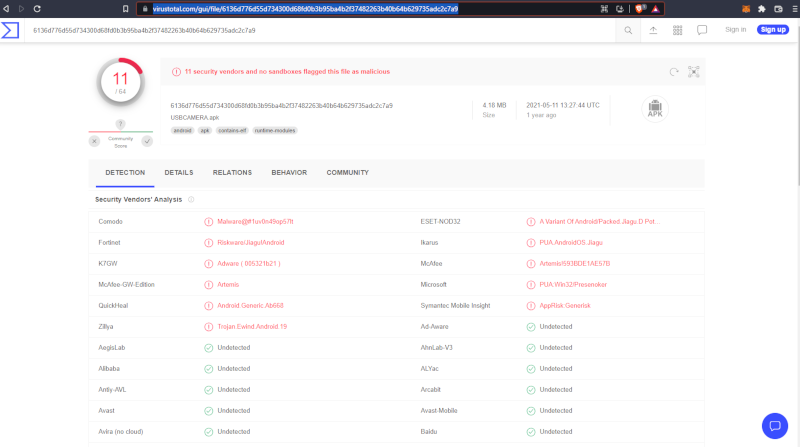Click the VirusTotal logo icon

[13, 30]
